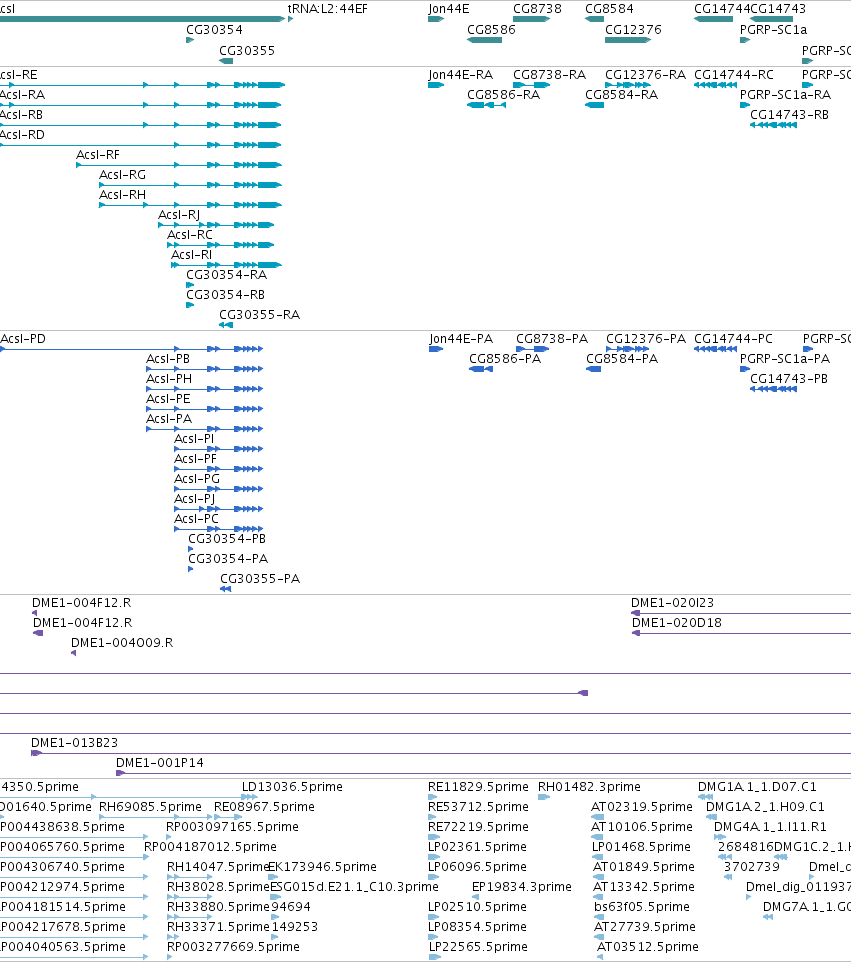The height and width of the screenshot is (962, 851).
Task: Click the DME1-020I23 BAC label
Action: tap(672, 602)
